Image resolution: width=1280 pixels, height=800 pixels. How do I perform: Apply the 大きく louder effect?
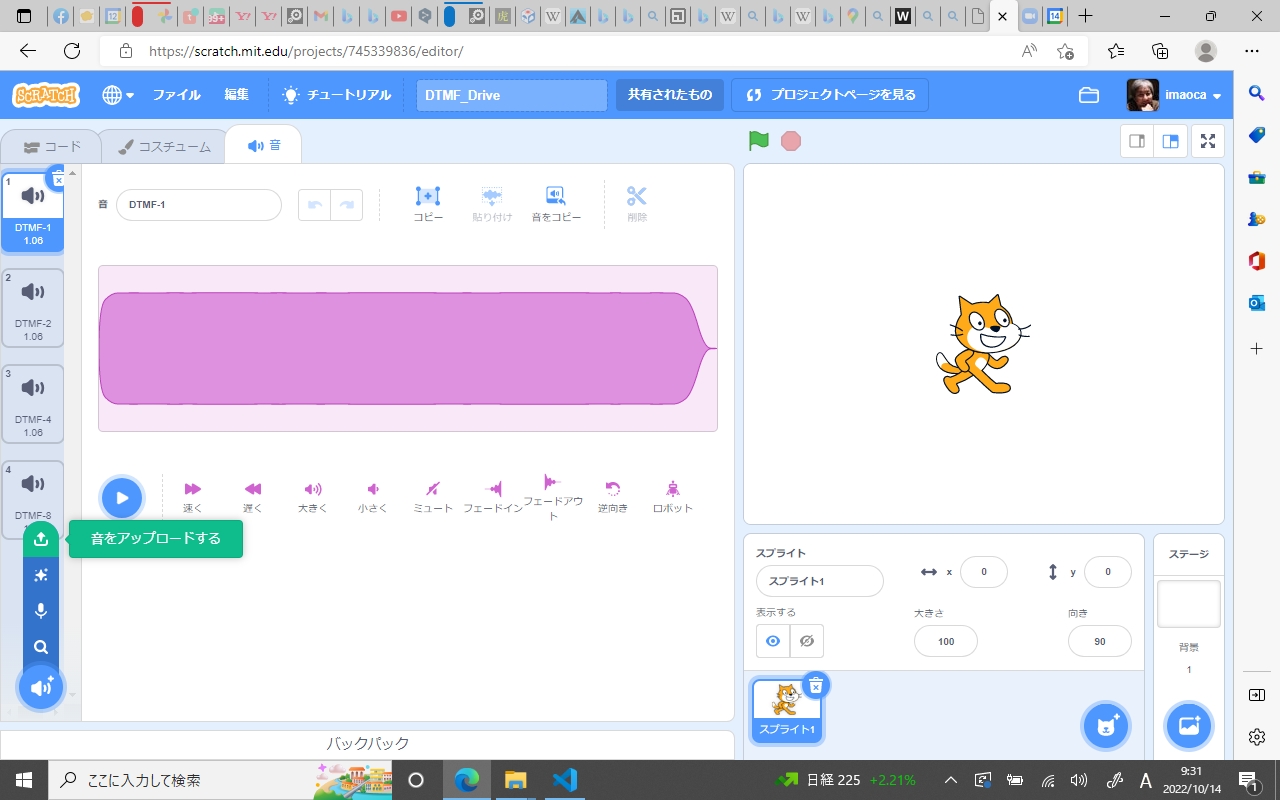(313, 496)
